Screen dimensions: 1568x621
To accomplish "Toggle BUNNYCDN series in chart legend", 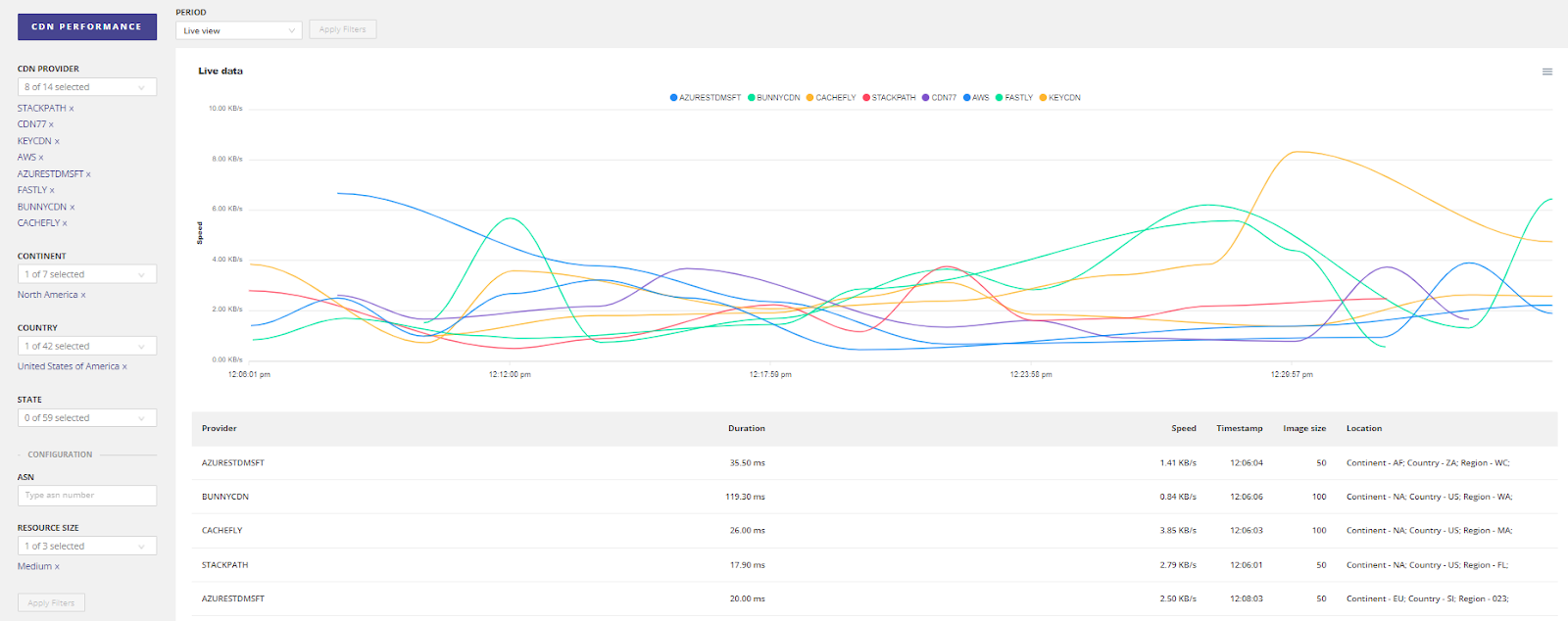I will pyautogui.click(x=774, y=98).
